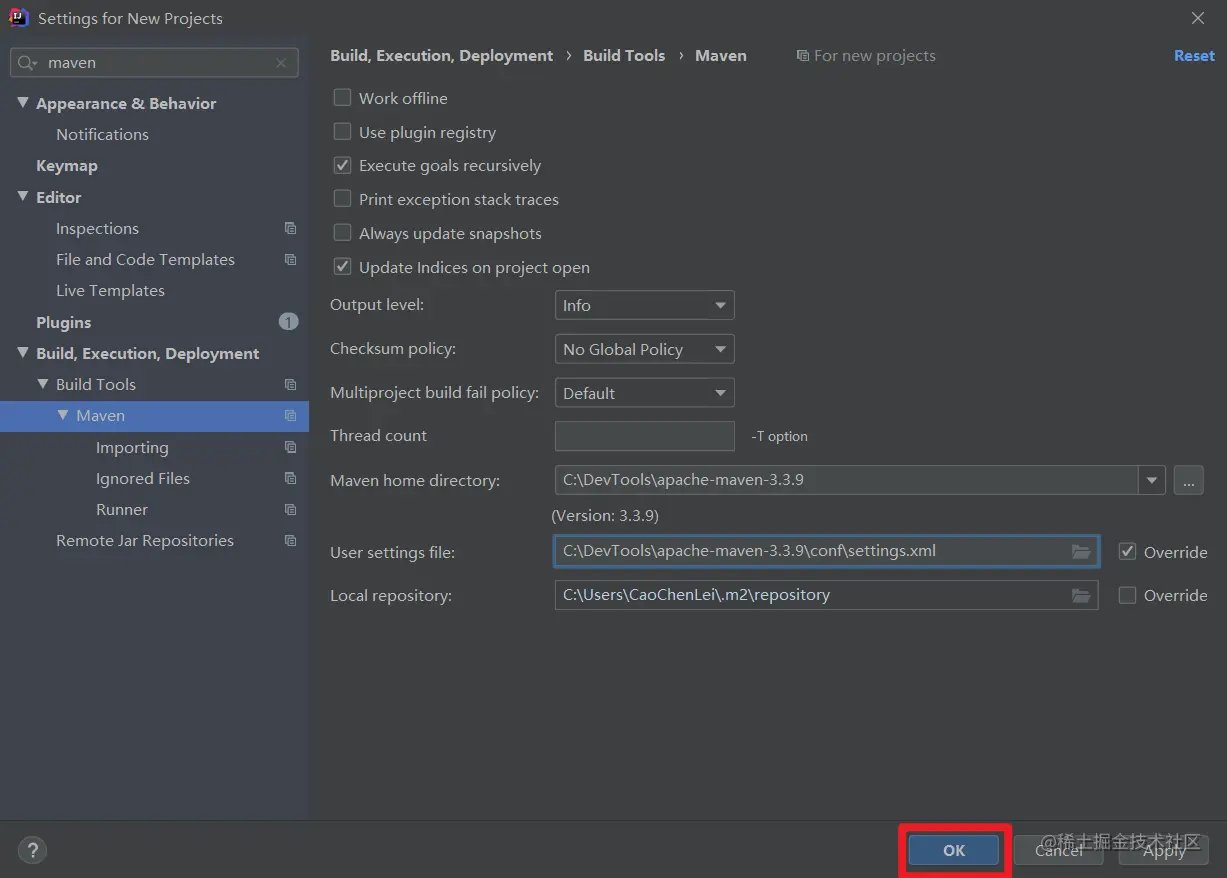The height and width of the screenshot is (878, 1227).
Task: Click the search magnifier icon in settings search
Action: pyautogui.click(x=27, y=62)
